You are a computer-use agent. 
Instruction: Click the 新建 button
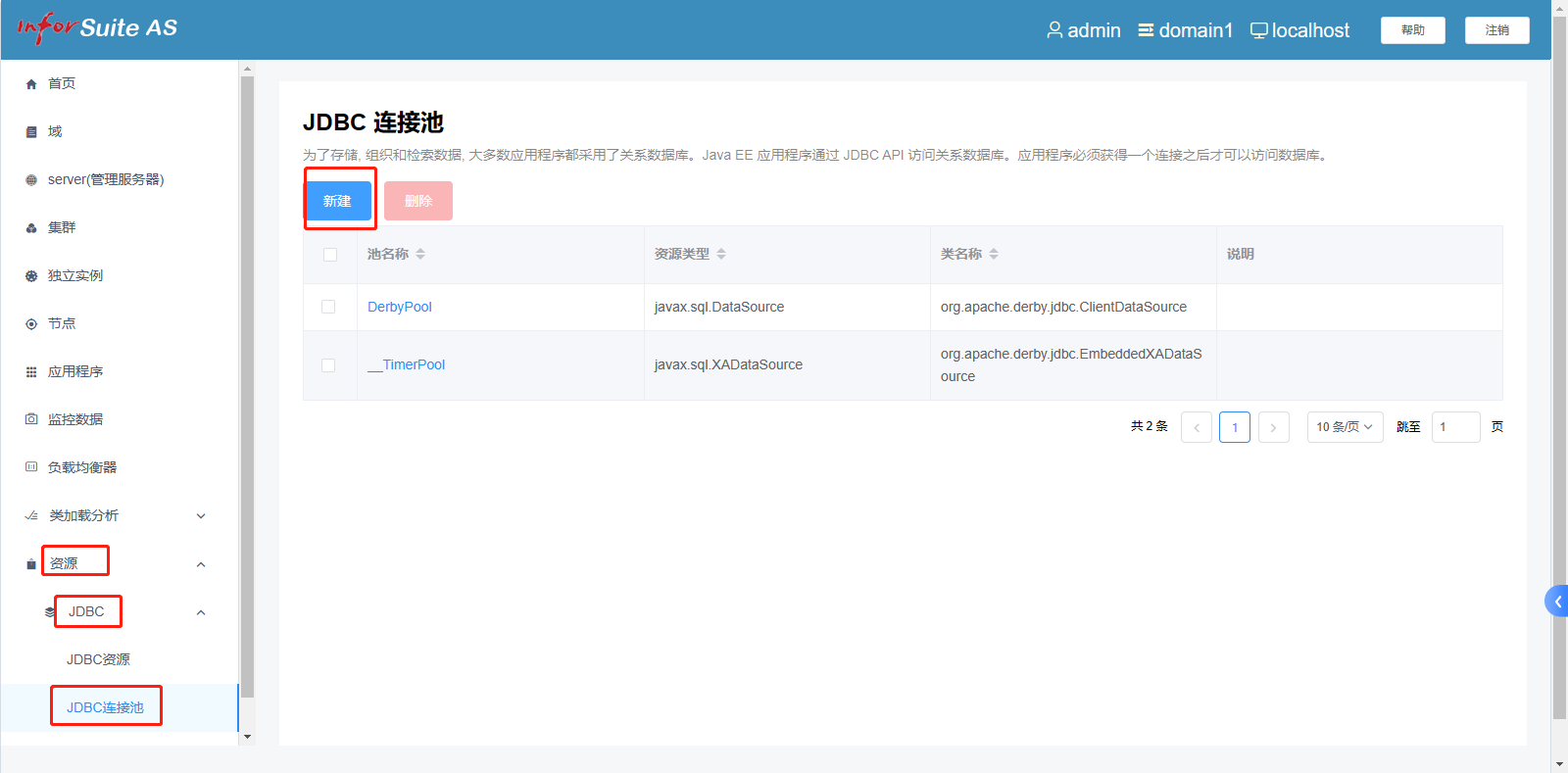(338, 201)
